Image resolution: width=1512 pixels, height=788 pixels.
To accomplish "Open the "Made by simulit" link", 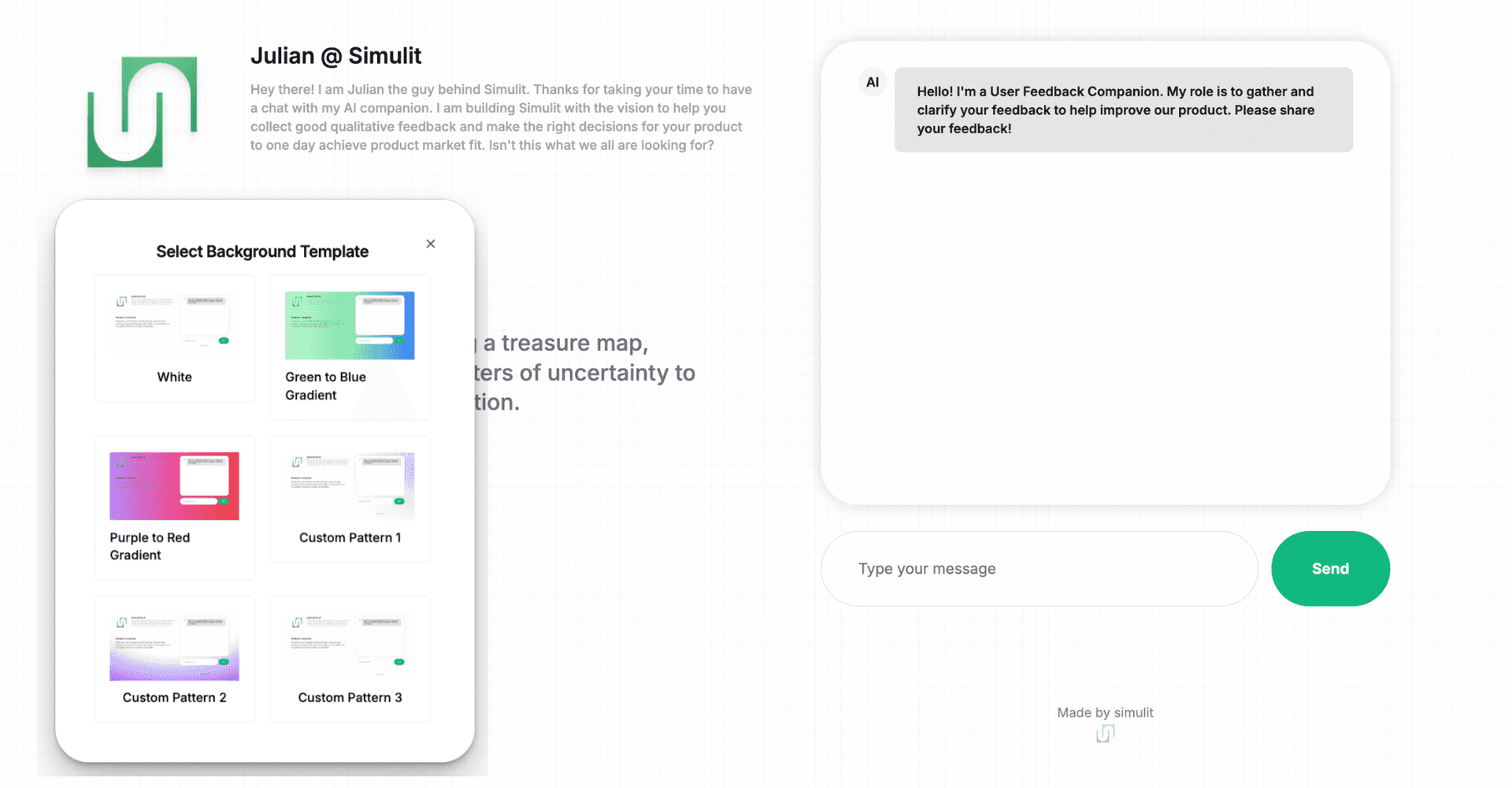I will [1105, 712].
